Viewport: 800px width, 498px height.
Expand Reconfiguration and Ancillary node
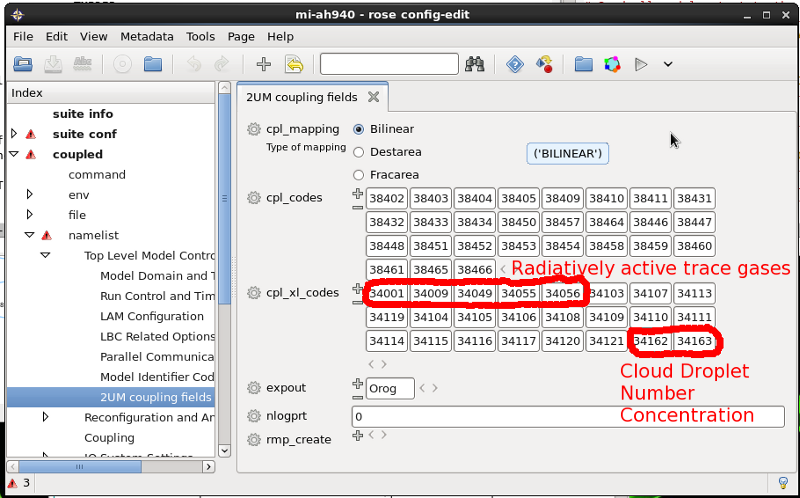(45, 417)
